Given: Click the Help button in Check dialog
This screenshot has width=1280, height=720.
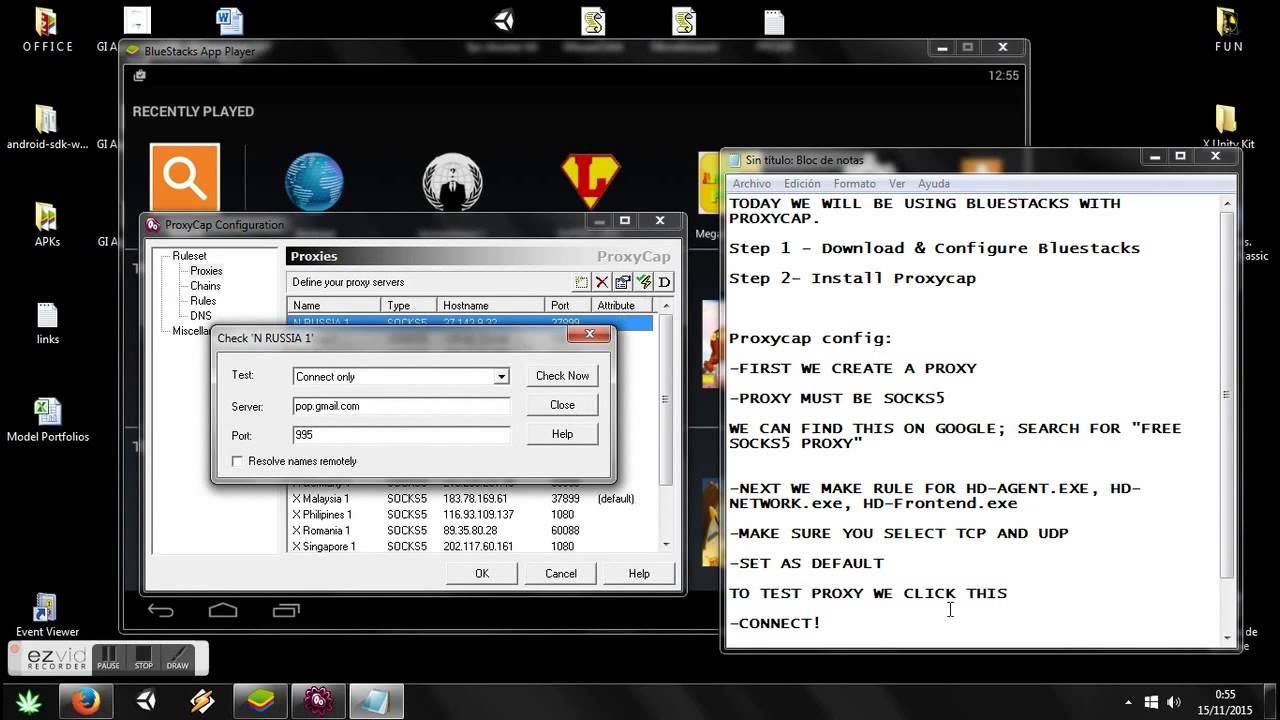Looking at the screenshot, I should 562,434.
